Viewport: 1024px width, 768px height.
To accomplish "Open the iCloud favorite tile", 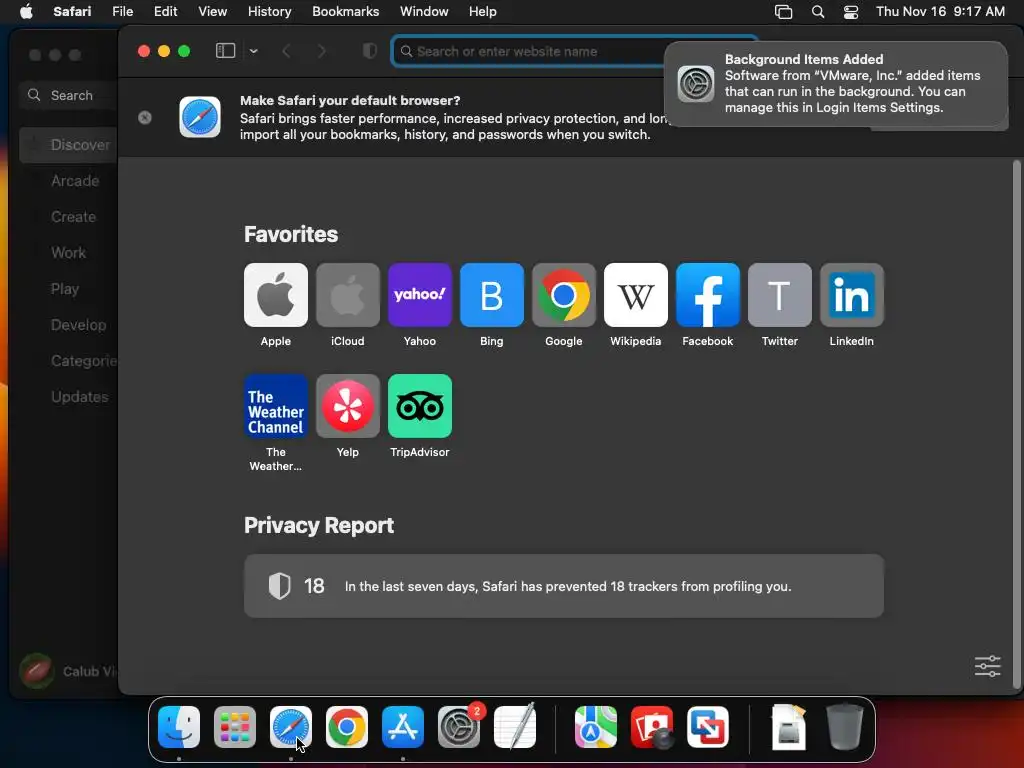I will (x=347, y=295).
